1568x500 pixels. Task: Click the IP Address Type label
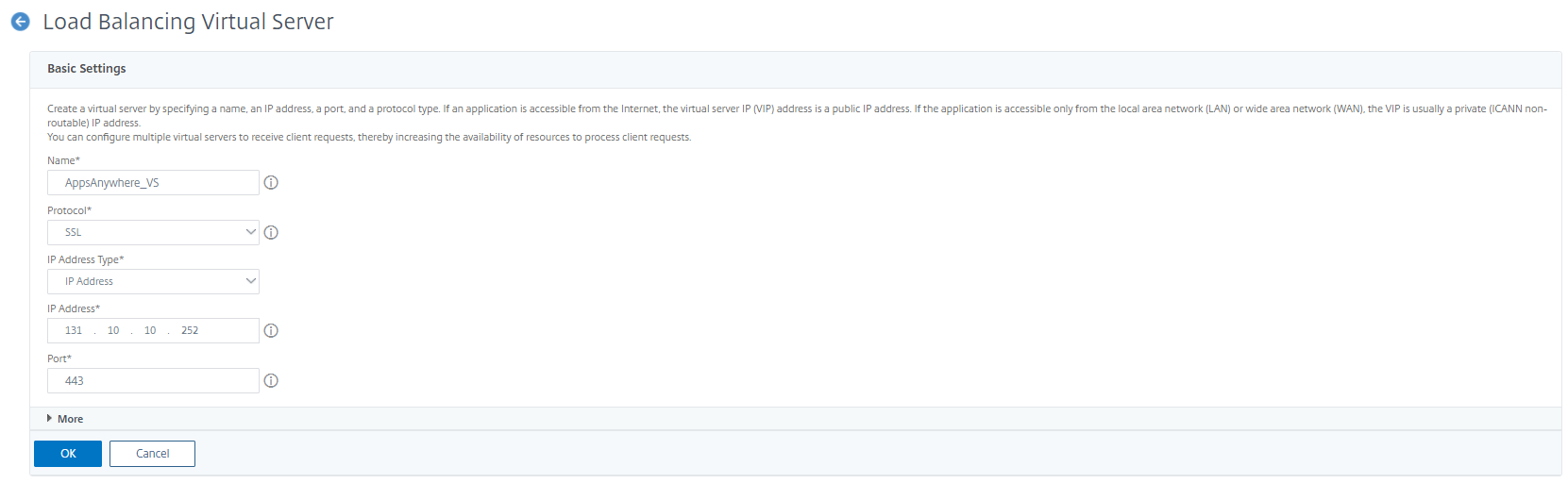pos(85,259)
